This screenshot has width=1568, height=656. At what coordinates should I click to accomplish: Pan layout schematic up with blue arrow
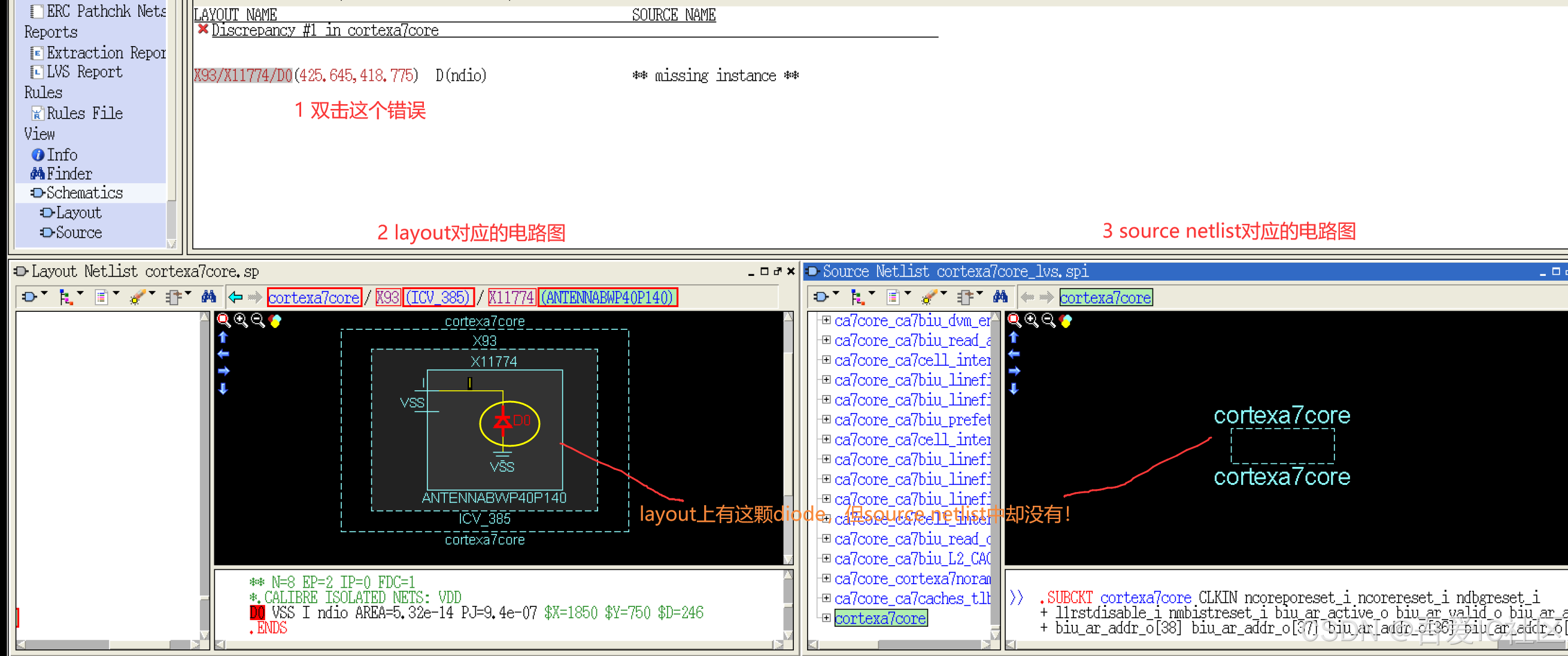[x=223, y=337]
